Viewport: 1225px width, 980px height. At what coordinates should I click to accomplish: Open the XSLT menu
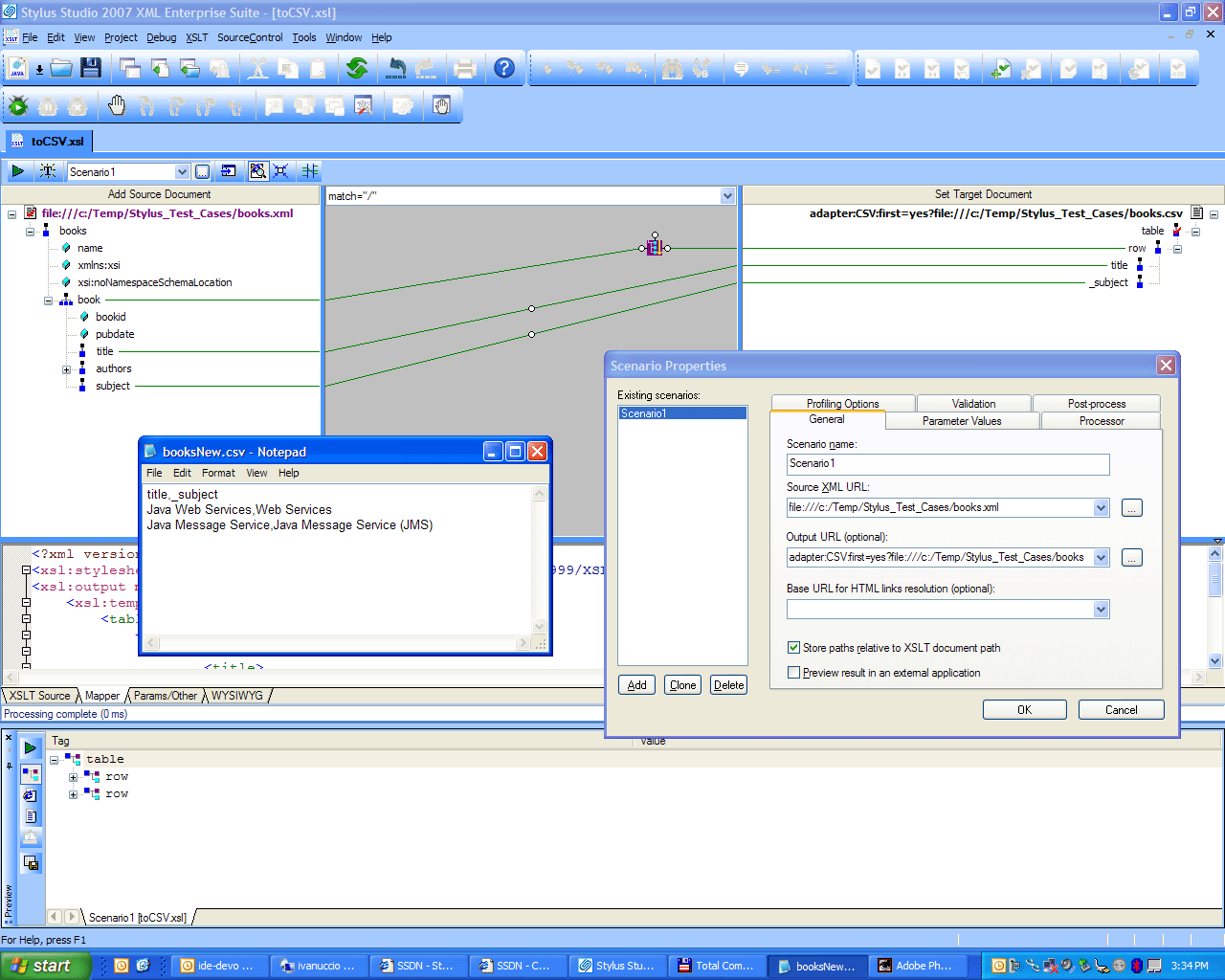pyautogui.click(x=196, y=37)
